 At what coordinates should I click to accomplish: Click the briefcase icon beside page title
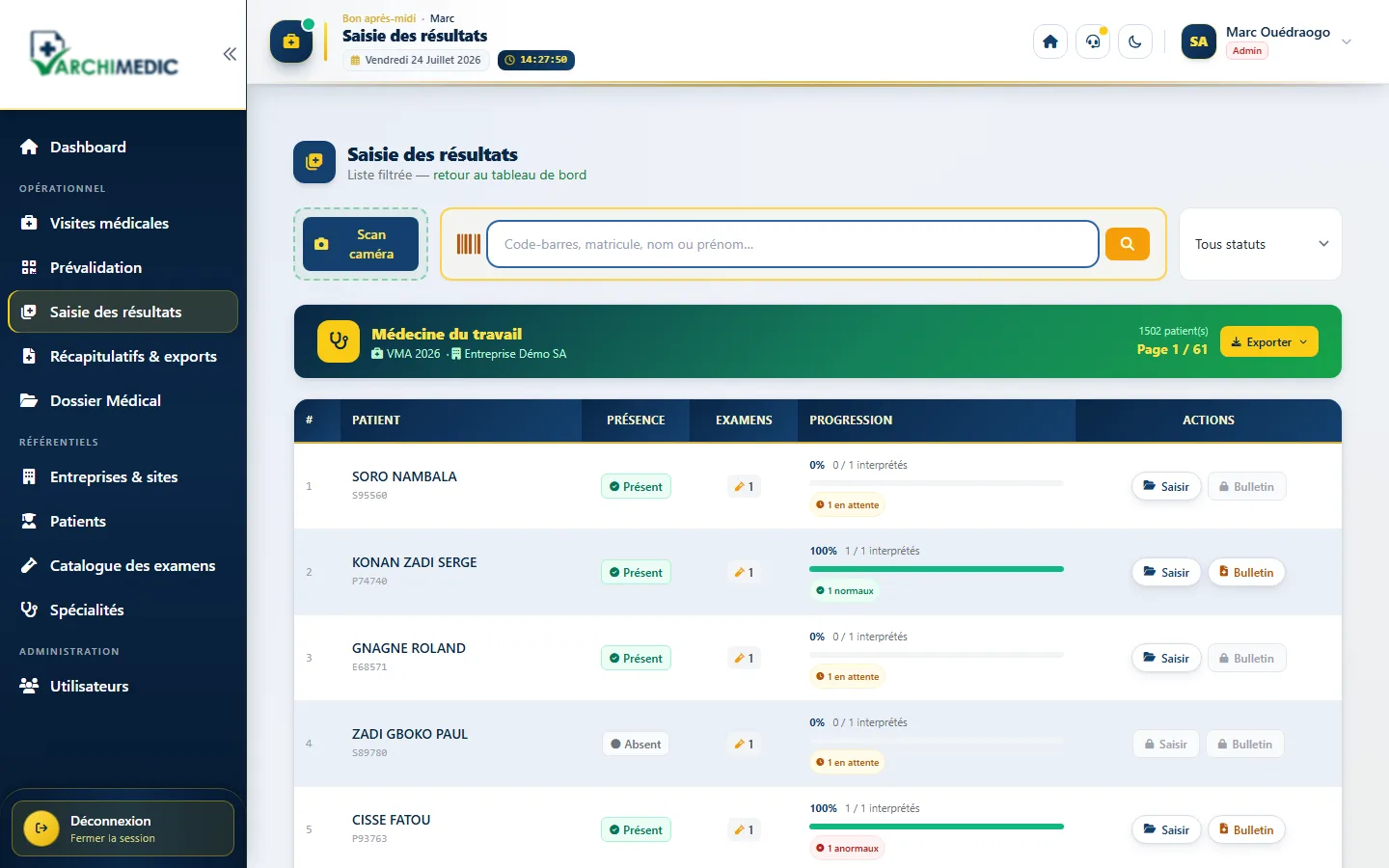coord(291,41)
